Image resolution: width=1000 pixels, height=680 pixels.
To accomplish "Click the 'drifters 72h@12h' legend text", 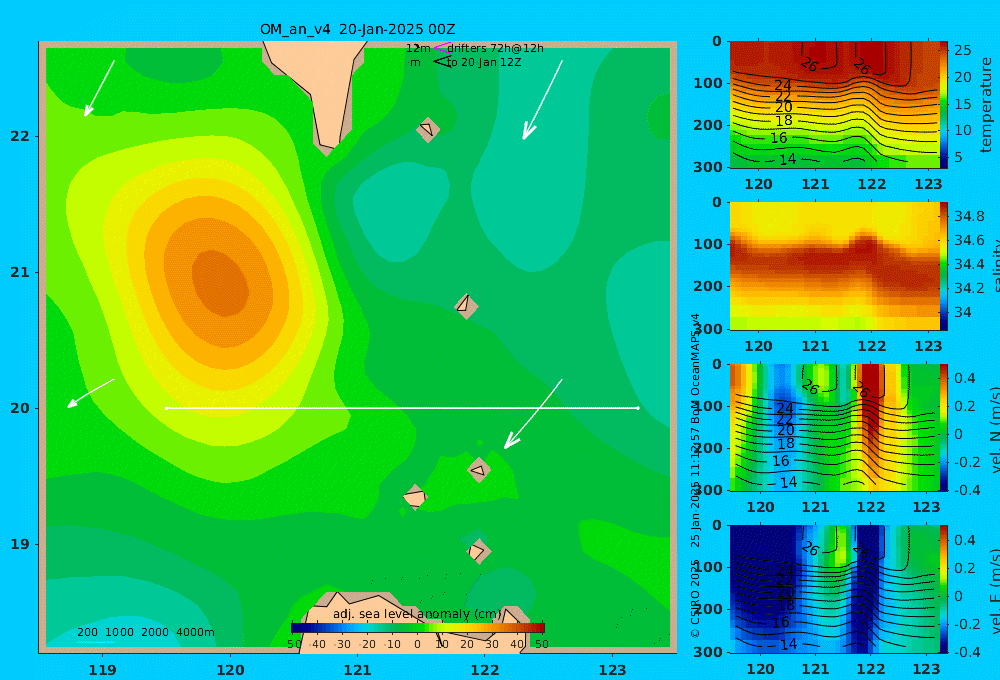I will (495, 48).
